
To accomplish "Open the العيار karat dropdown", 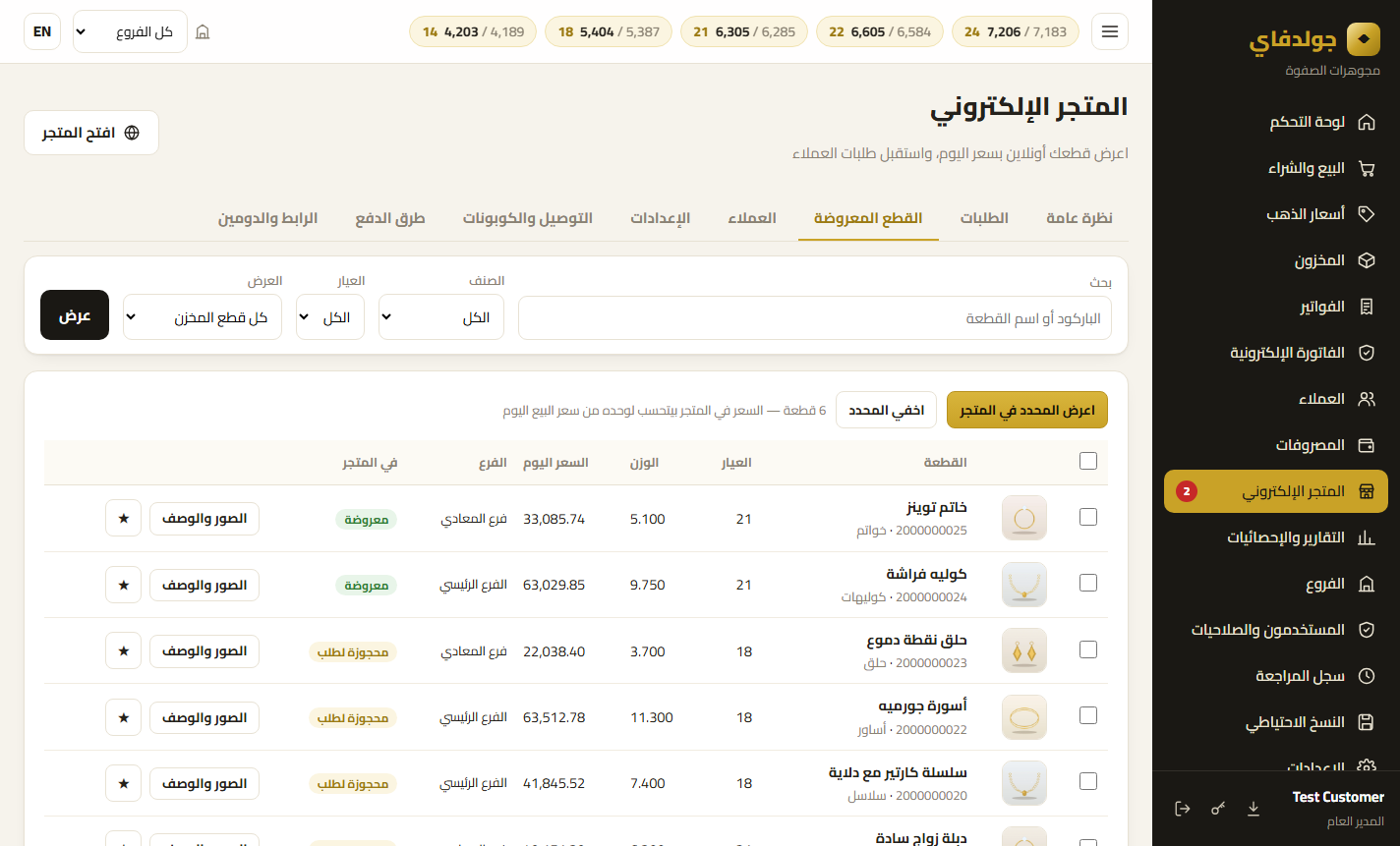I will [330, 317].
